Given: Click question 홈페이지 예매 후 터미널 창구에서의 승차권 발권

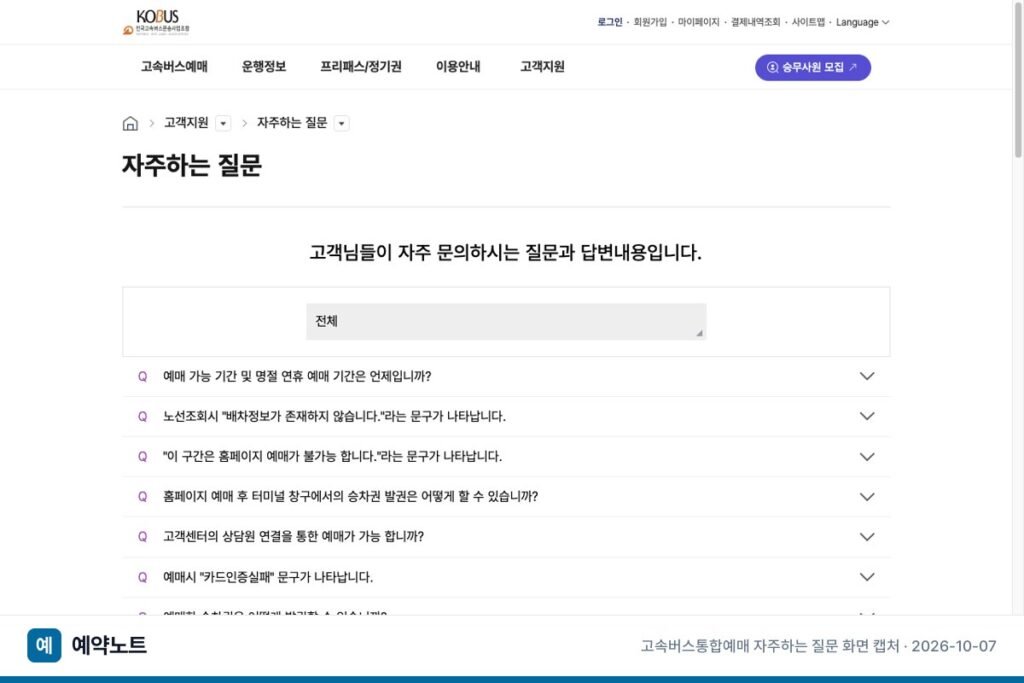Looking at the screenshot, I should (351, 497).
